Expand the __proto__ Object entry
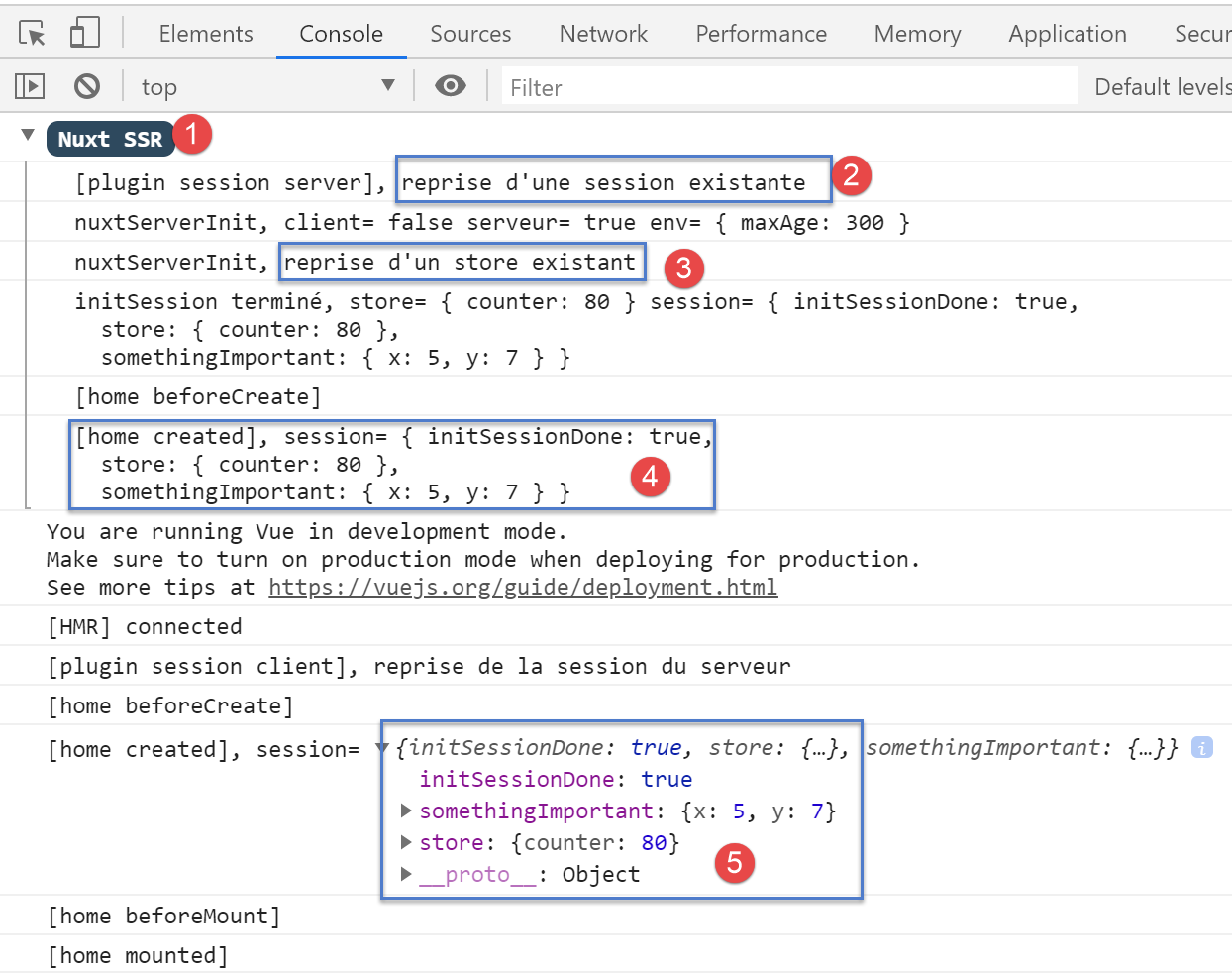The width and height of the screenshot is (1232, 973). pos(406,874)
